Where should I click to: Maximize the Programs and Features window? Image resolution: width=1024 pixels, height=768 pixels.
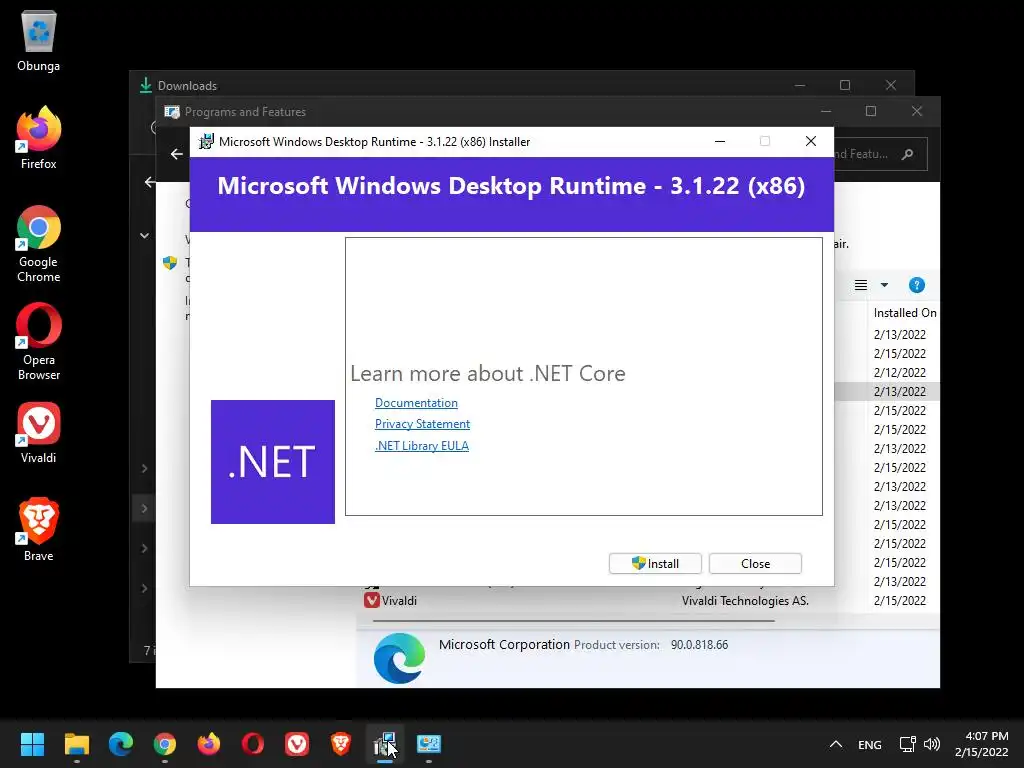point(871,111)
